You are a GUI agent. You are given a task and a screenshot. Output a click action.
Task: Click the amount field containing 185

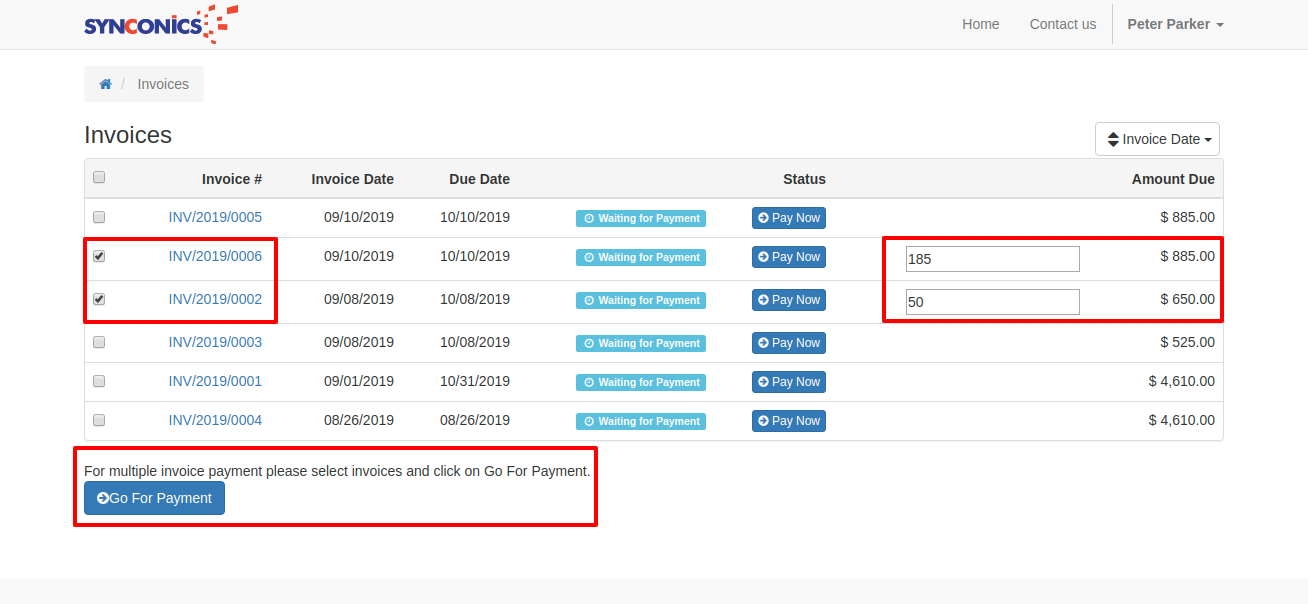click(x=992, y=259)
